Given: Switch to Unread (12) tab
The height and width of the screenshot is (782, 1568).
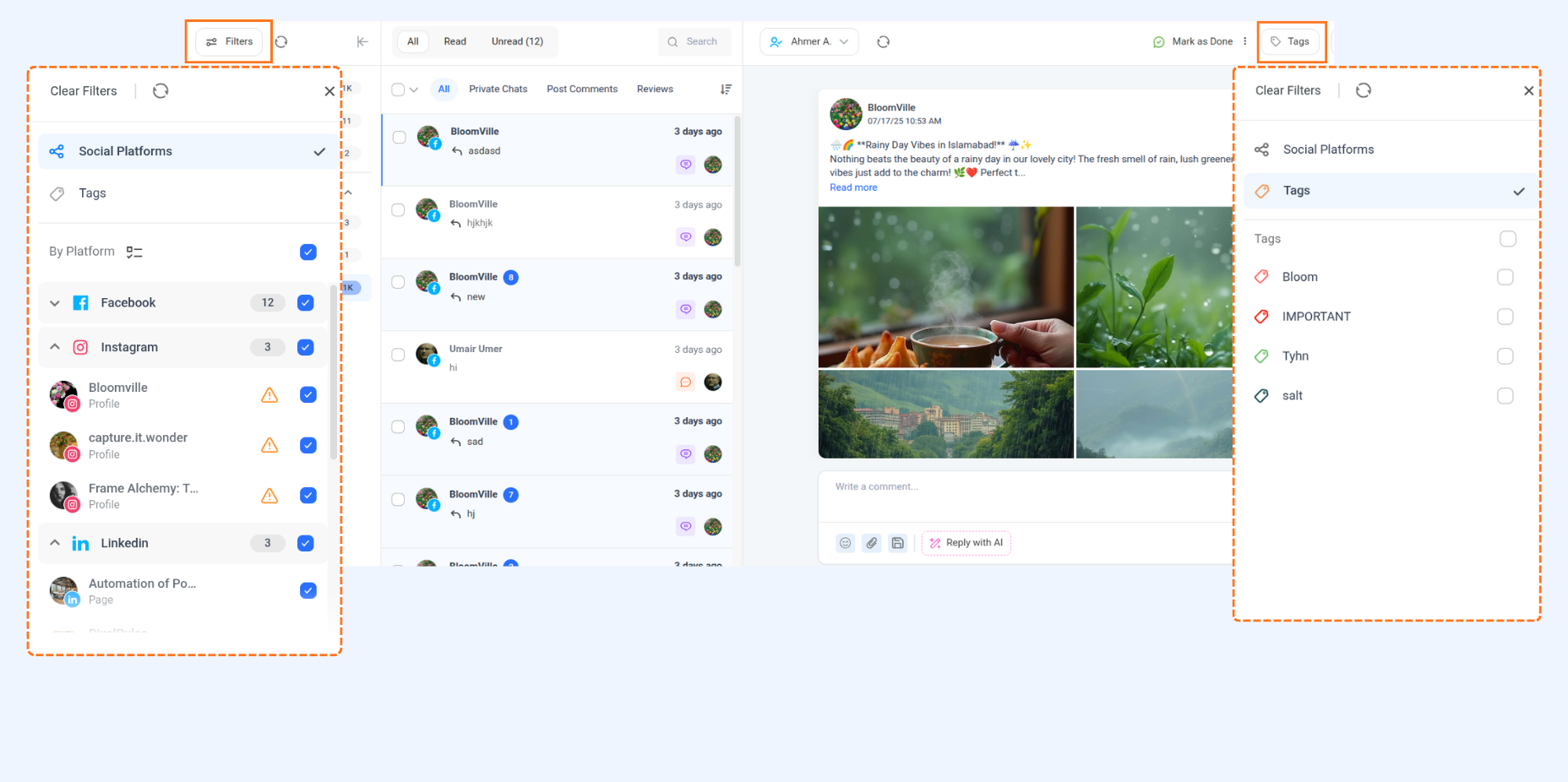Looking at the screenshot, I should 517,41.
